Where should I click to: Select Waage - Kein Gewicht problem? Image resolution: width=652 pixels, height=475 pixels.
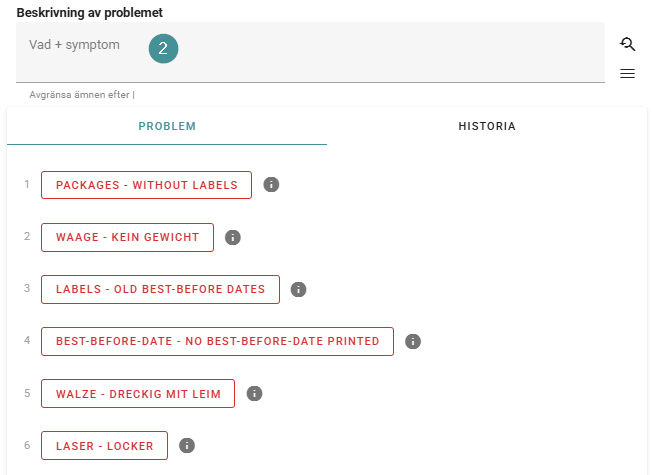(x=127, y=238)
